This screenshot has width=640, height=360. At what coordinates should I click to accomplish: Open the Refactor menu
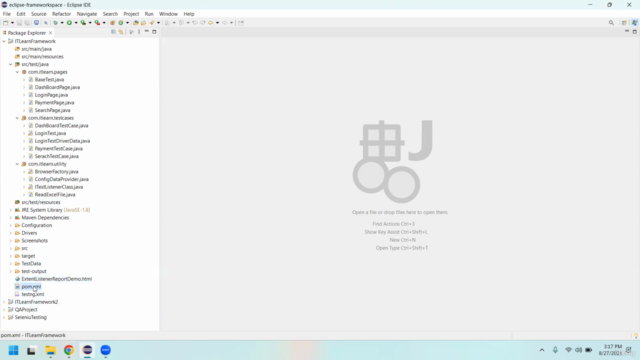pyautogui.click(x=62, y=14)
